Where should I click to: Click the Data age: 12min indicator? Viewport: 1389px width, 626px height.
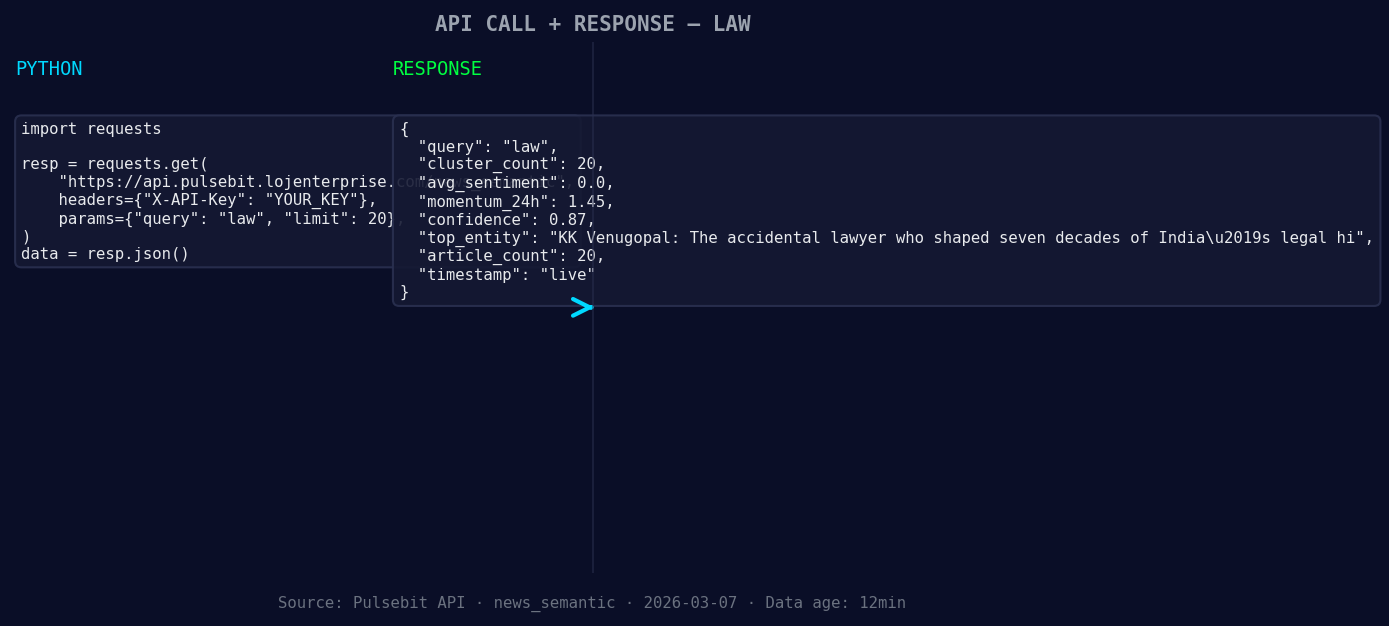click(835, 602)
